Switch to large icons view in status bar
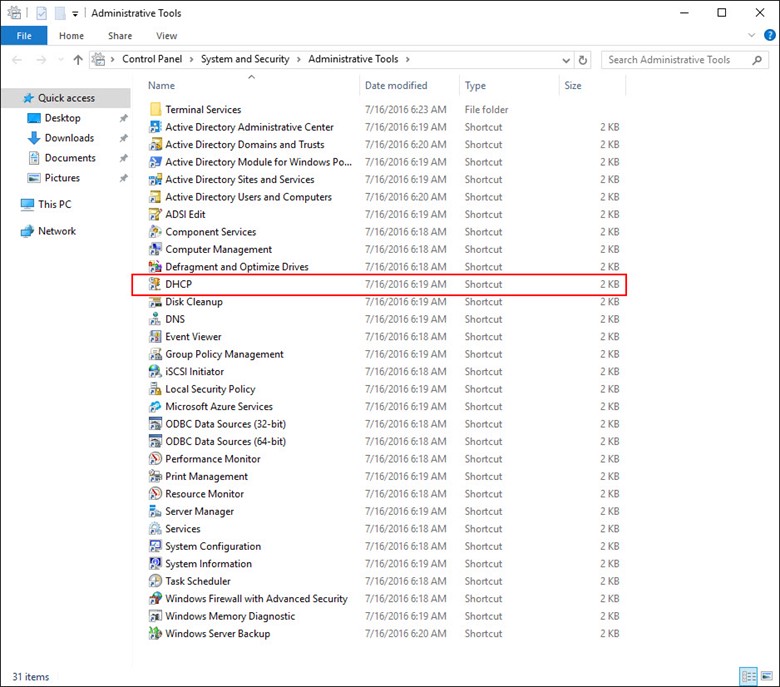Viewport: 780px width, 687px height. pyautogui.click(x=767, y=676)
